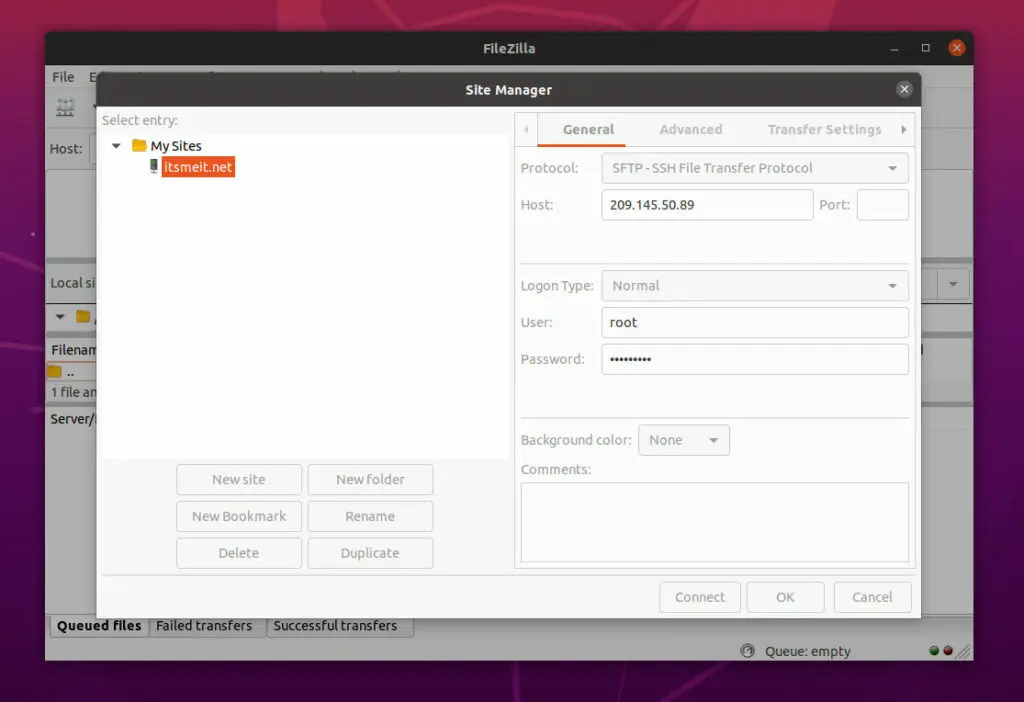The width and height of the screenshot is (1024, 702).
Task: Expand the local site tree dropdown arrow
Action: tap(60, 317)
